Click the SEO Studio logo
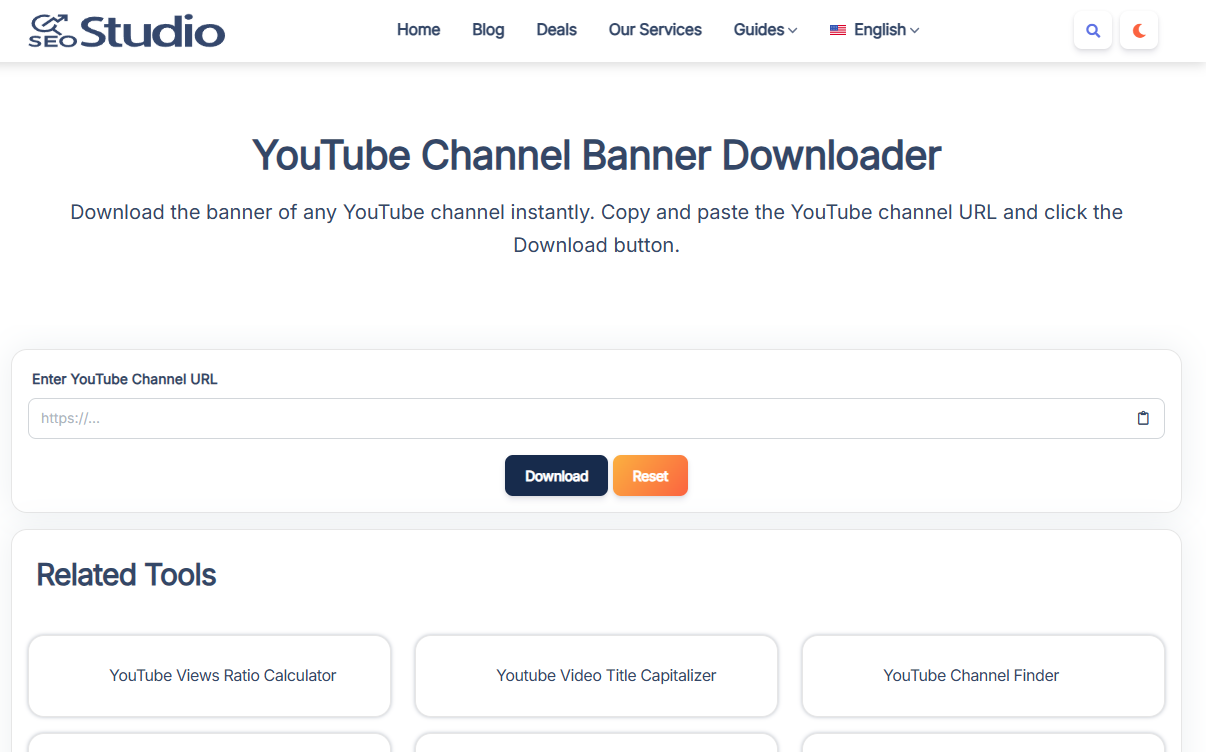1206x752 pixels. (127, 31)
